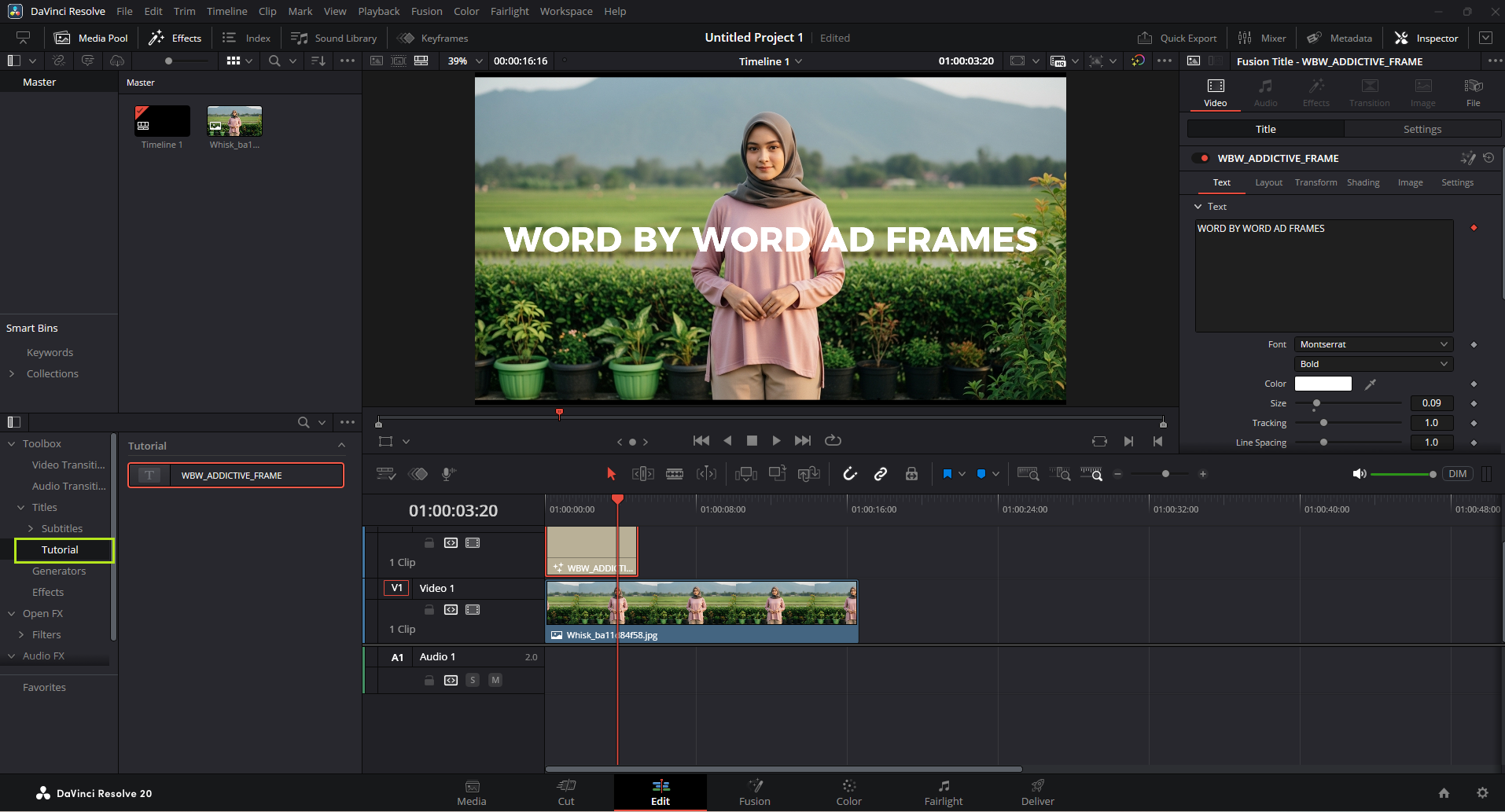Switch to the Shading tab in Inspector
The image size is (1505, 812).
pyautogui.click(x=1363, y=182)
